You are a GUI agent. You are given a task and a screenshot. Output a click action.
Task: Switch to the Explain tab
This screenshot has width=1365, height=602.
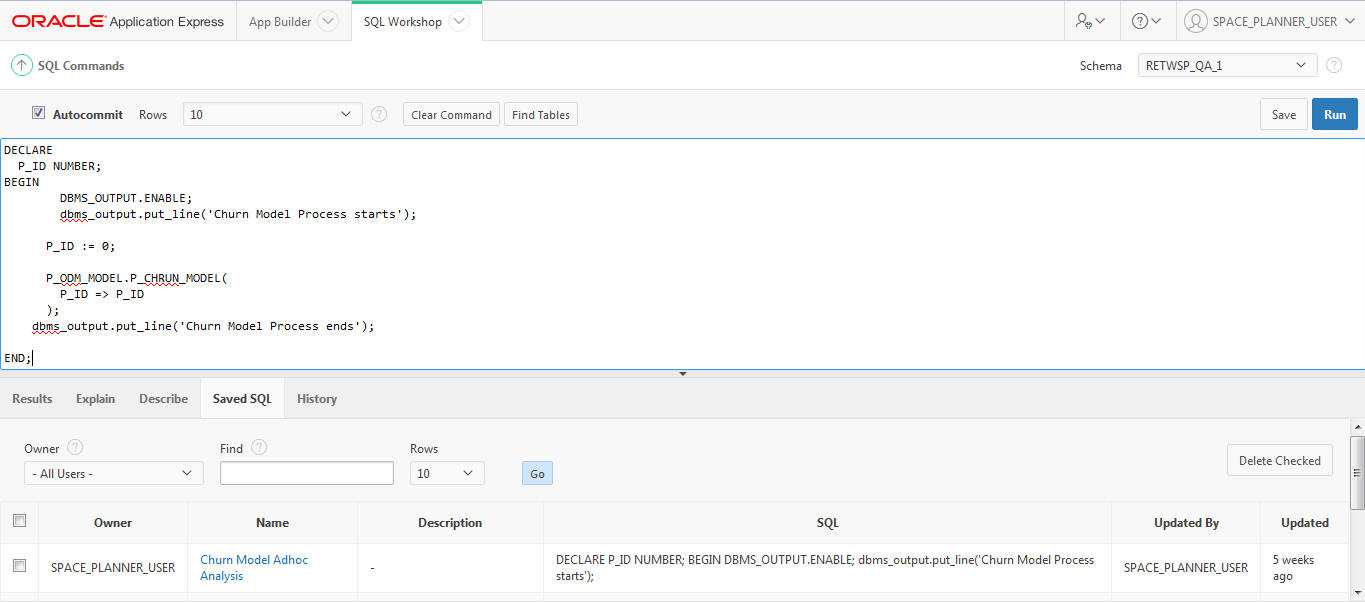pyautogui.click(x=95, y=398)
